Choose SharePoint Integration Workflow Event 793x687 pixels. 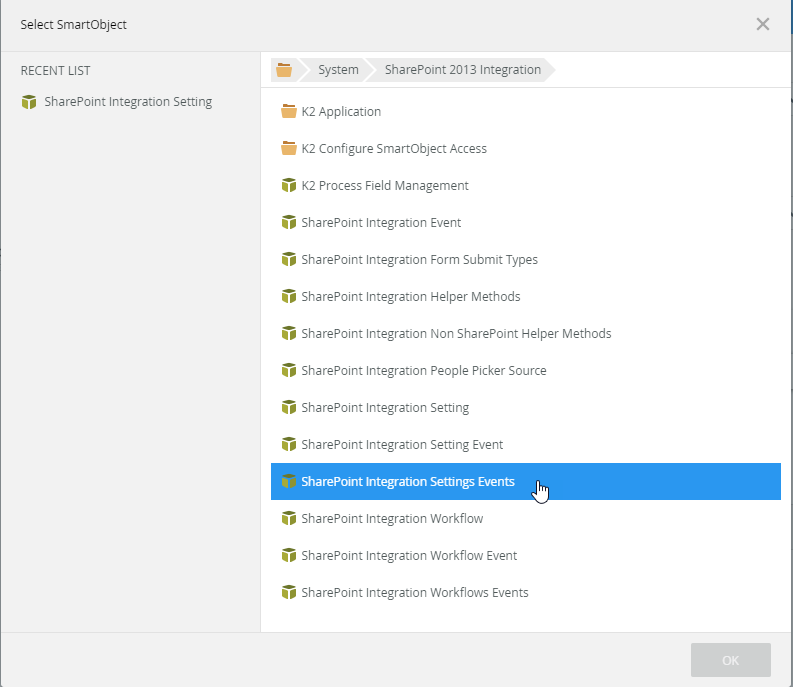tap(409, 556)
